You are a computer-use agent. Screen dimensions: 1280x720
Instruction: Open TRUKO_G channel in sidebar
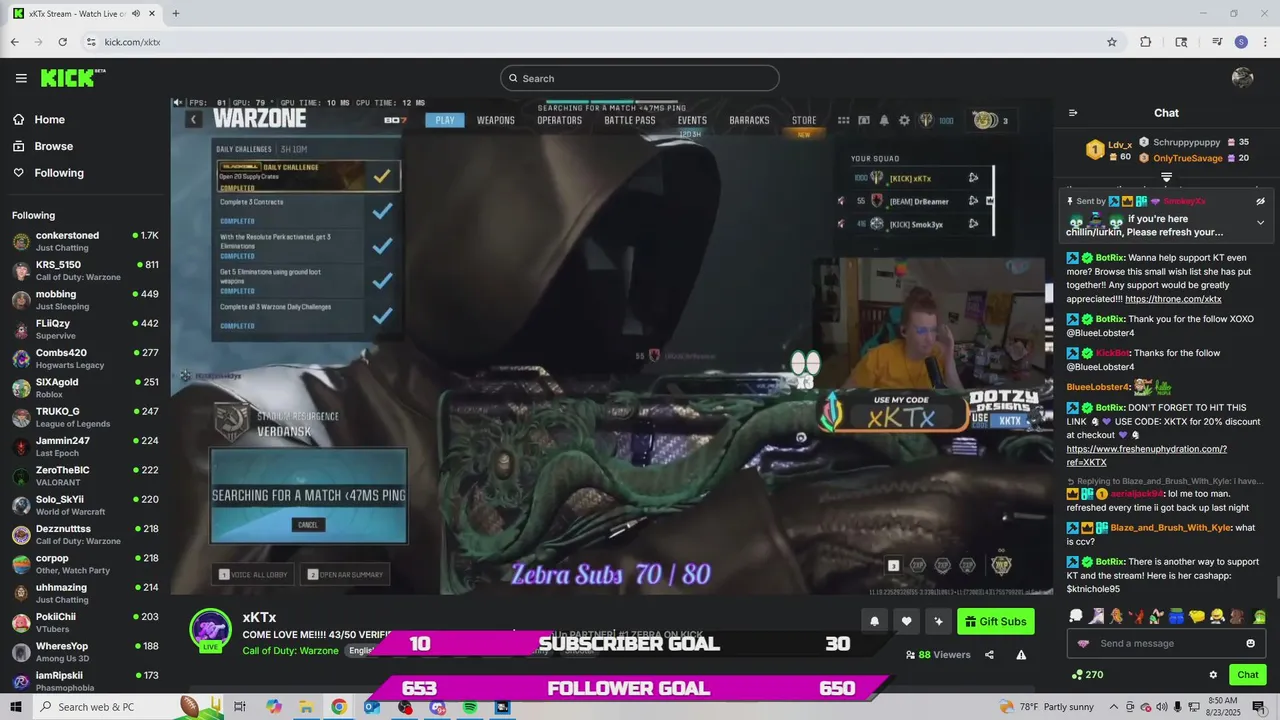point(85,417)
